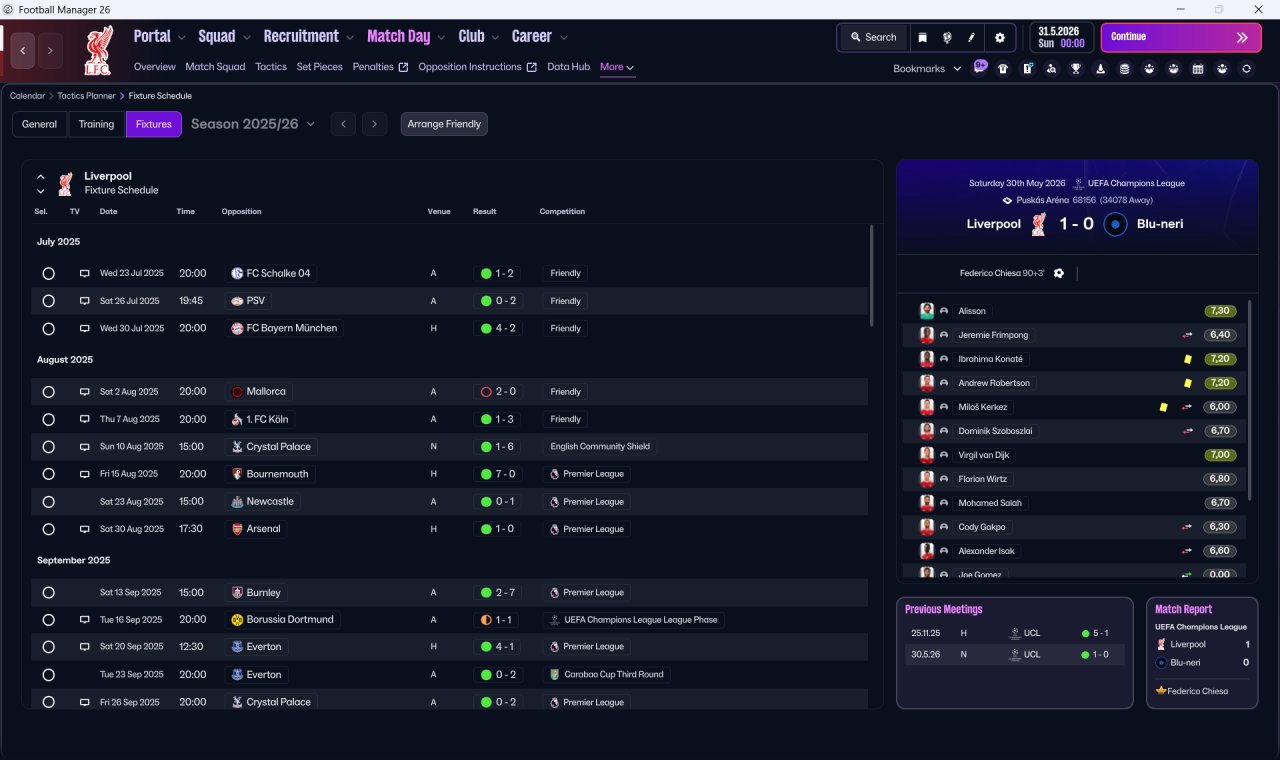
Task: Open the pencil edit icon in top bar
Action: (x=971, y=38)
